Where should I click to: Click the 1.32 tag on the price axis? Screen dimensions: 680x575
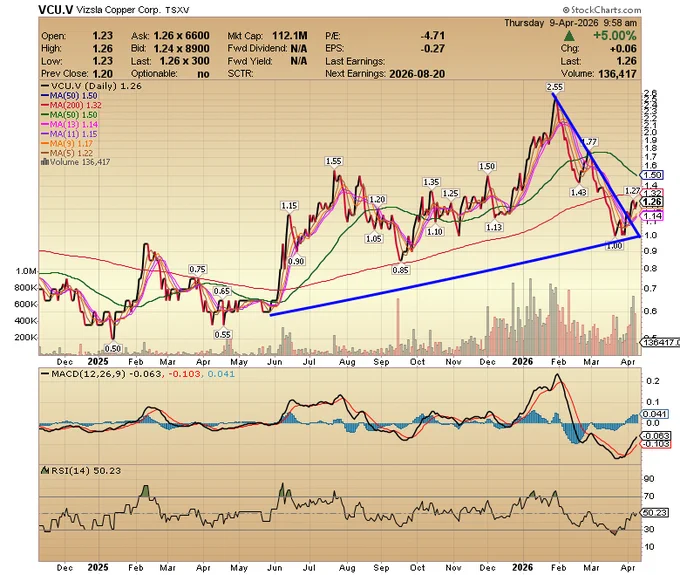[x=653, y=193]
